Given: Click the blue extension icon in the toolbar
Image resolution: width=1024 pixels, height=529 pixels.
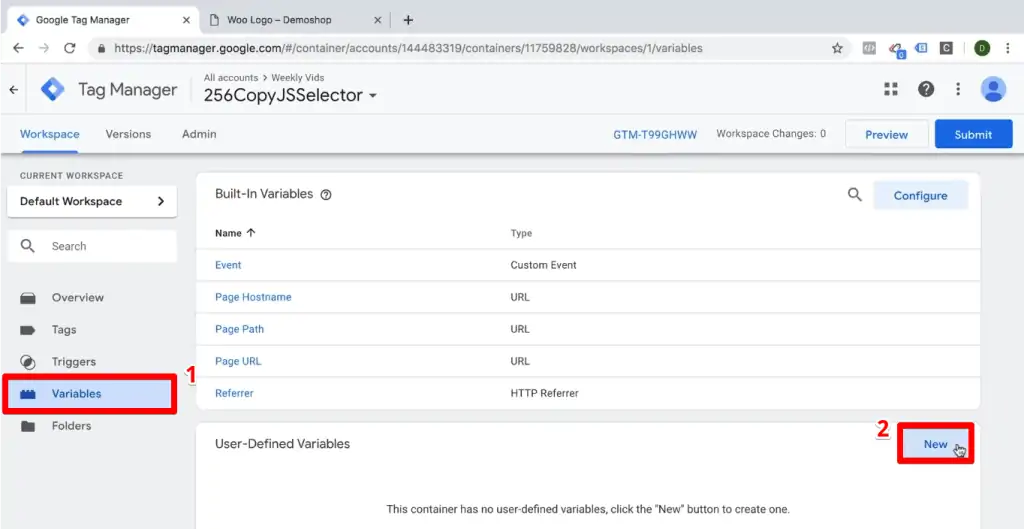Looking at the screenshot, I should 921,48.
